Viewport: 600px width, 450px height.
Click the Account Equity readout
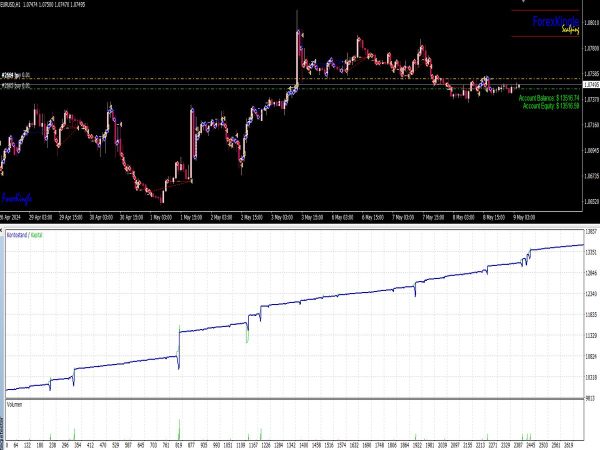click(551, 106)
